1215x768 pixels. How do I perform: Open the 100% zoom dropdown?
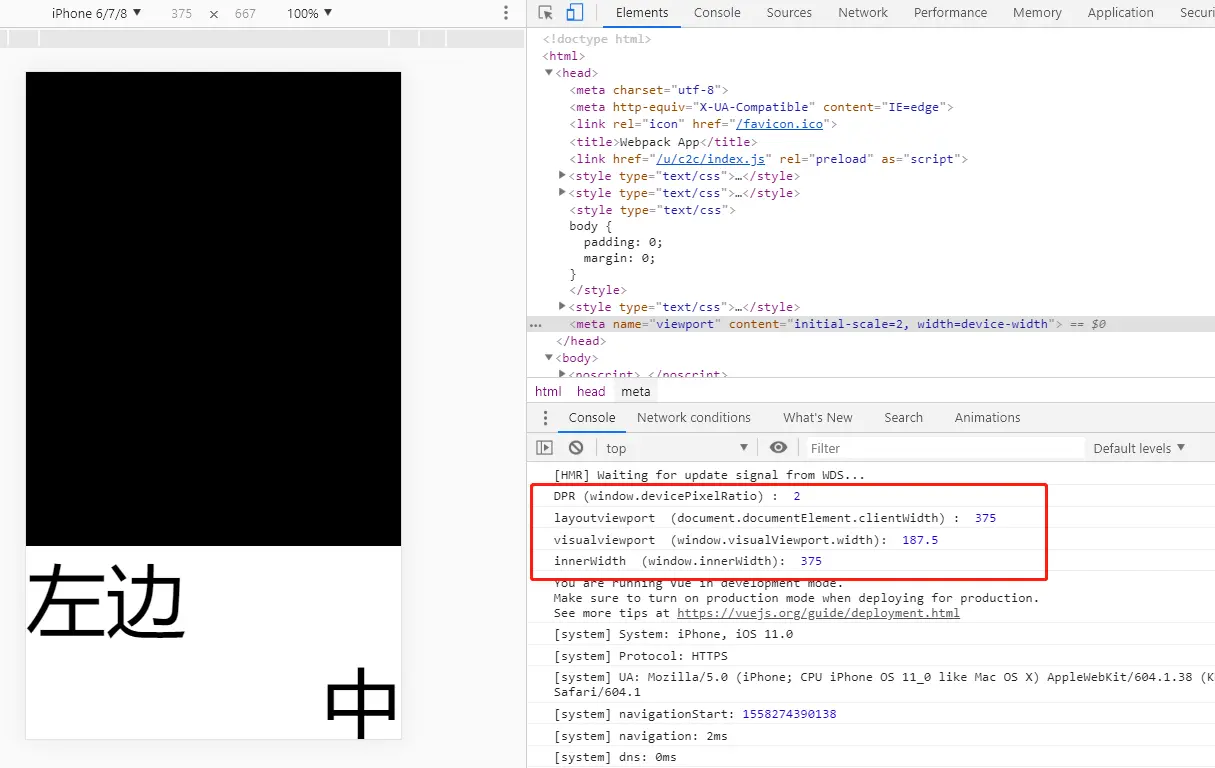click(x=309, y=13)
